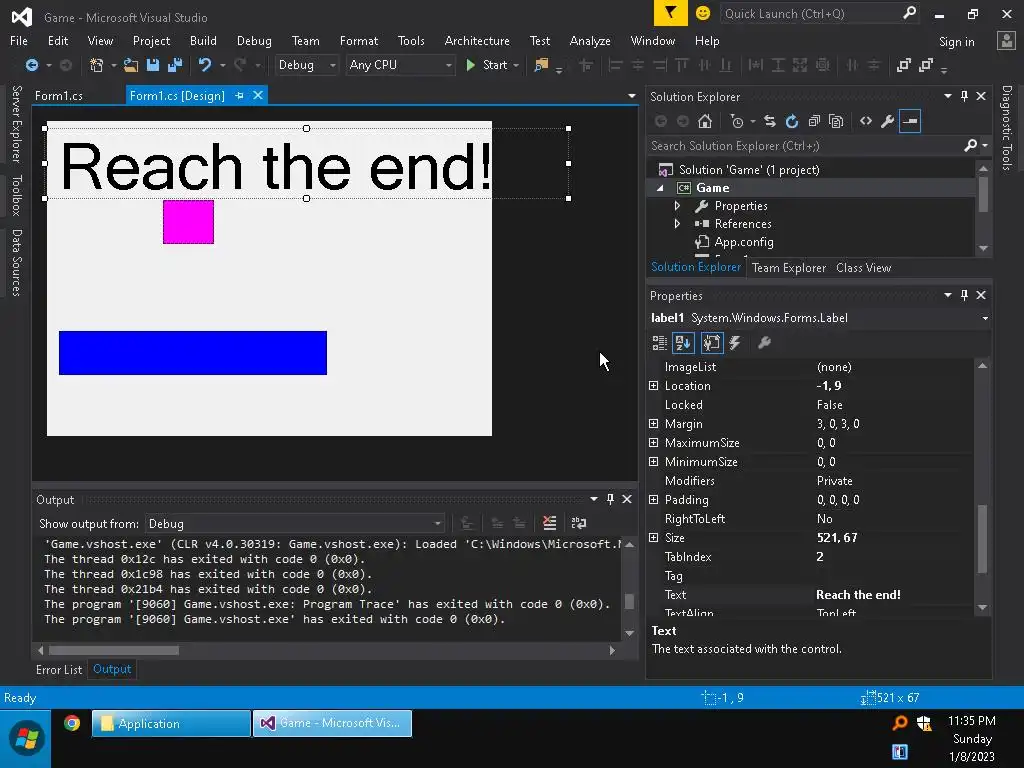Switch to the Team Explorer tab

pos(789,268)
